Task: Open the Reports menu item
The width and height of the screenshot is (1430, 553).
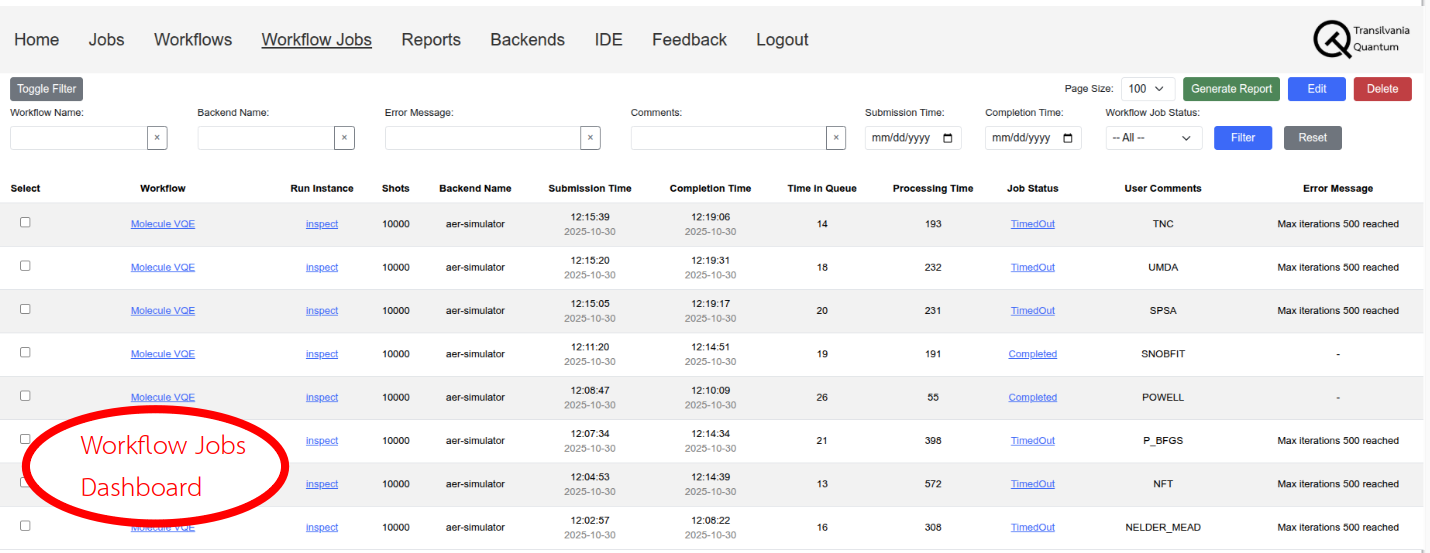Action: 431,40
